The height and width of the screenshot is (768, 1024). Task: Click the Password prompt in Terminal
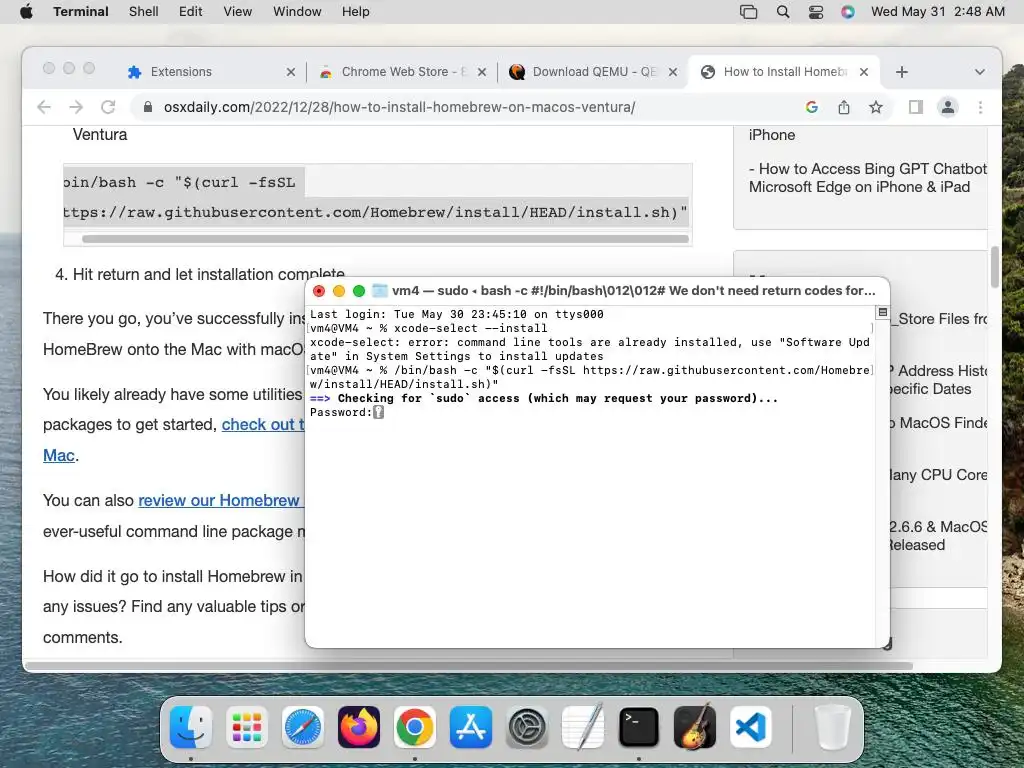[x=346, y=412]
